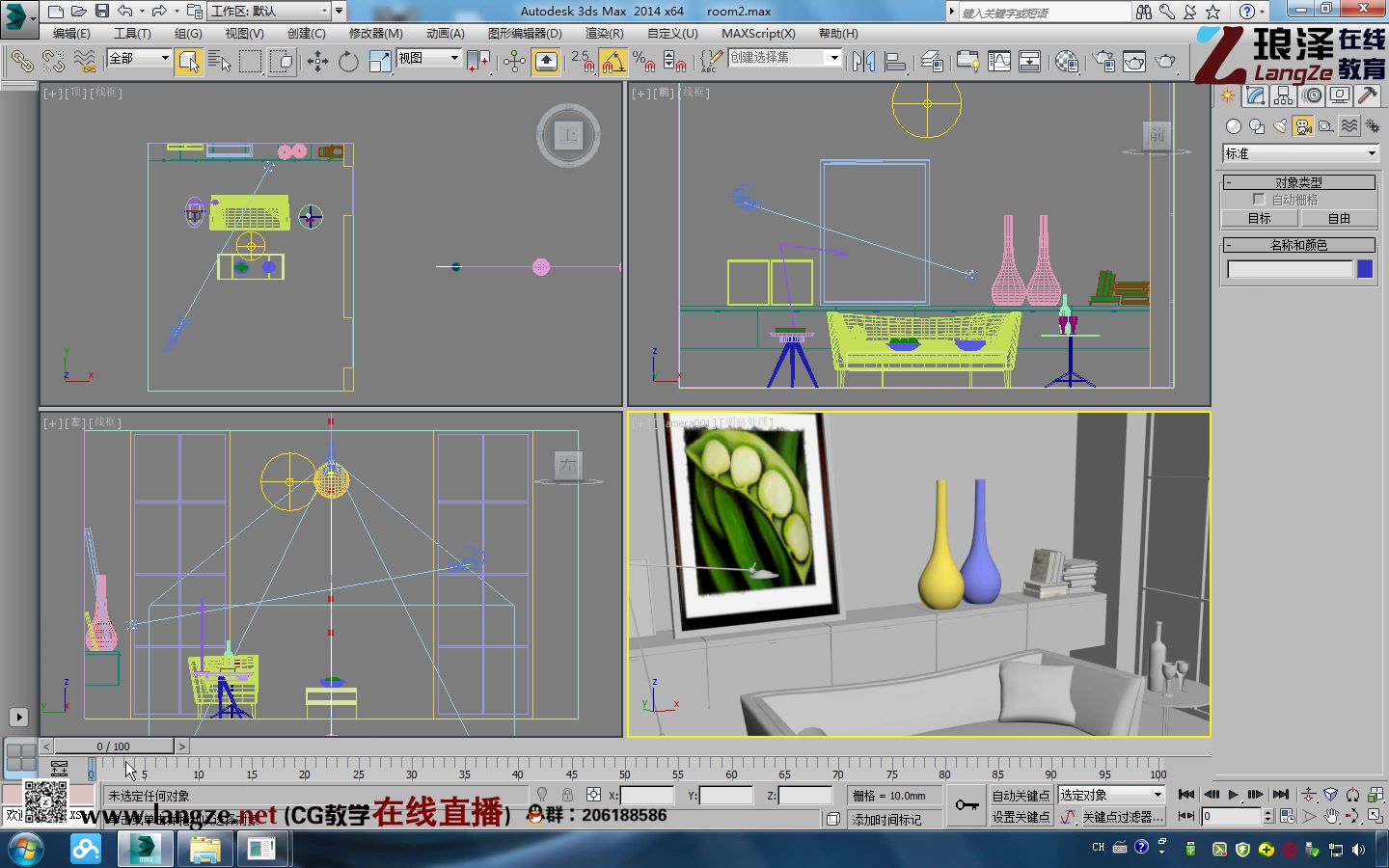Open 工具(T) menu
The height and width of the screenshot is (868, 1389).
pyautogui.click(x=132, y=33)
